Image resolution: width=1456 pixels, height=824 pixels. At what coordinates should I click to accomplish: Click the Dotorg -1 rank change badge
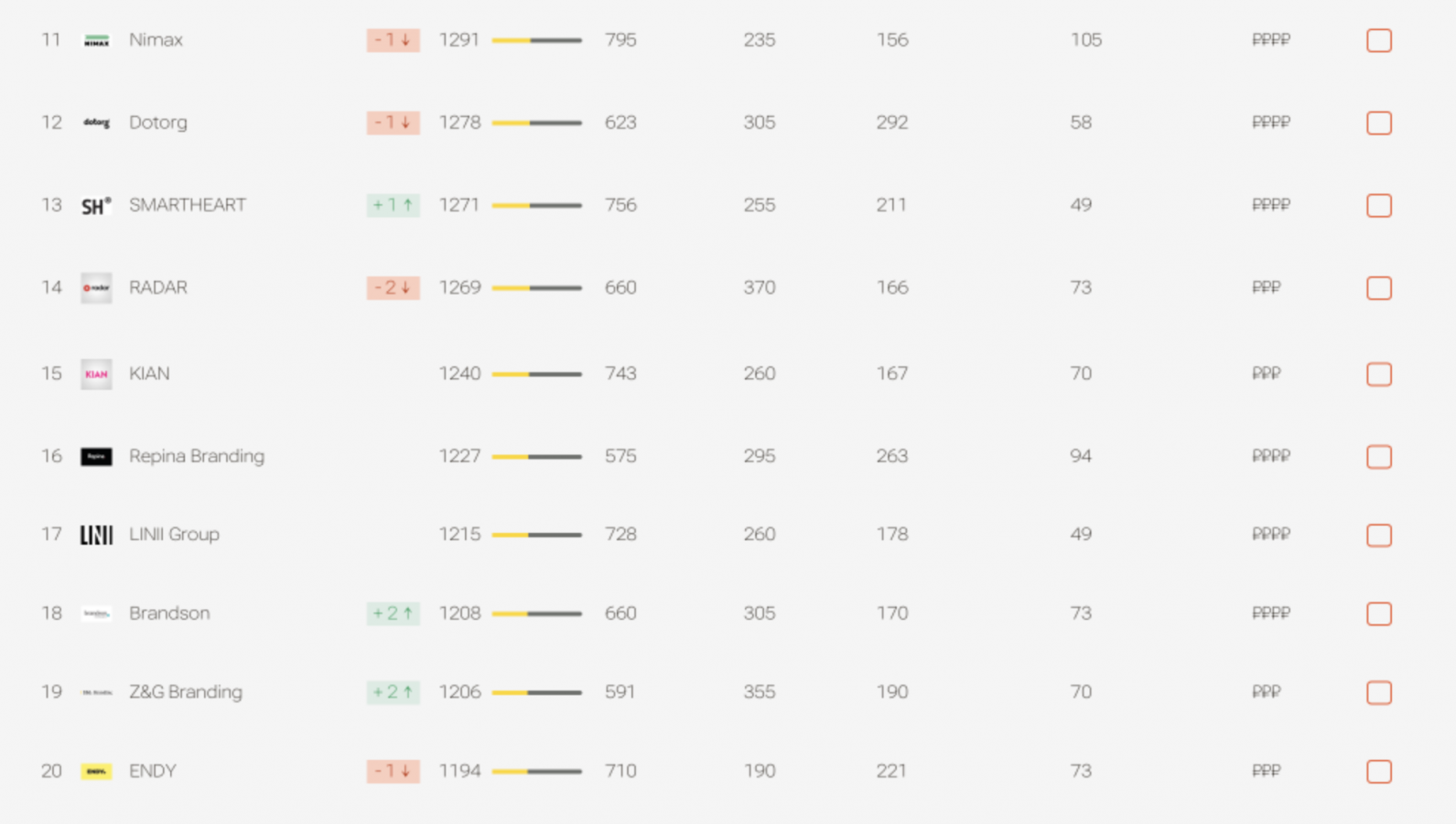pyautogui.click(x=393, y=123)
